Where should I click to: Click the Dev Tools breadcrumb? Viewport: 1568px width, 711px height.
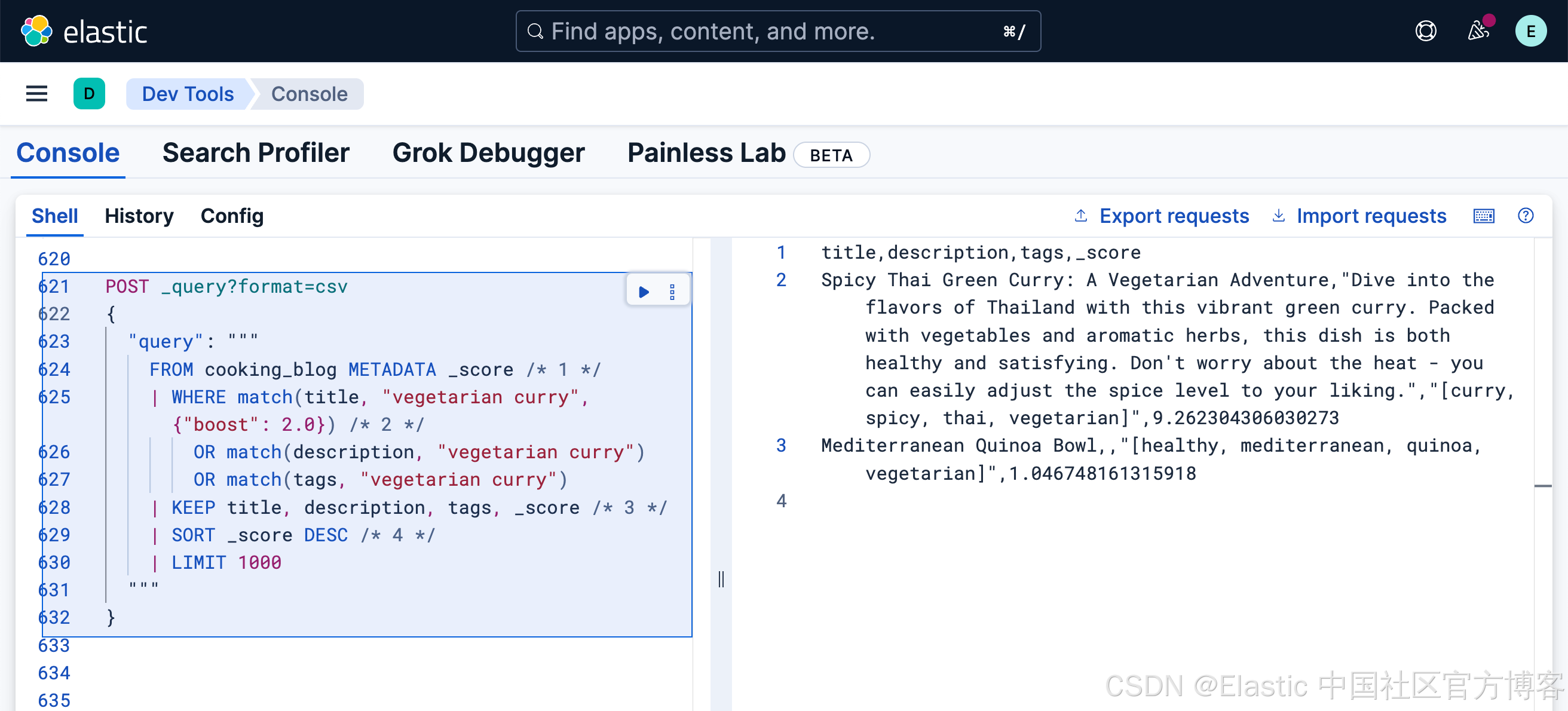188,94
